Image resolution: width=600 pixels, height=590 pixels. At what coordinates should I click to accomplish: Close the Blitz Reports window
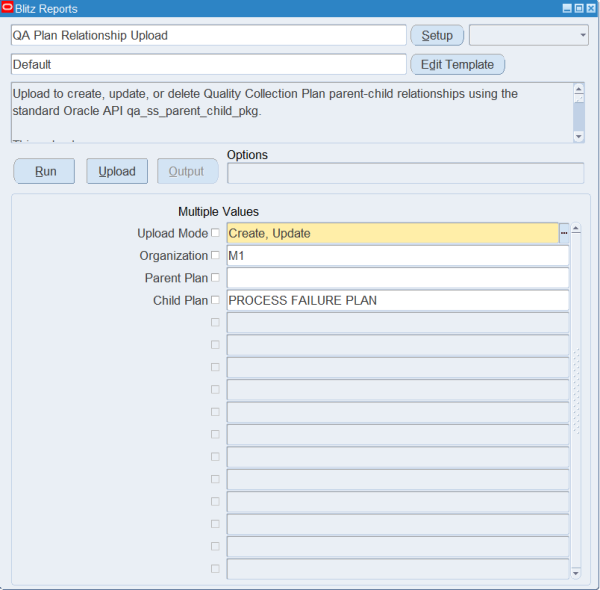pyautogui.click(x=591, y=8)
